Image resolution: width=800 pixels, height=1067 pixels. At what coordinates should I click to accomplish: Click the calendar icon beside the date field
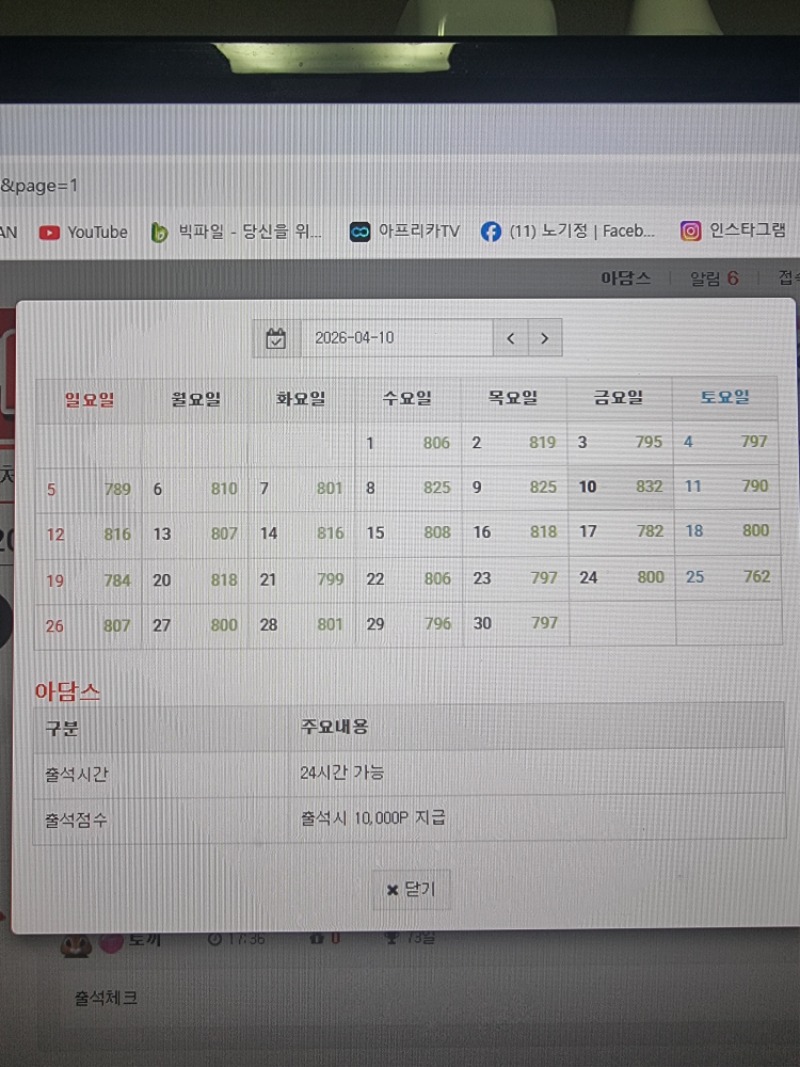(275, 339)
